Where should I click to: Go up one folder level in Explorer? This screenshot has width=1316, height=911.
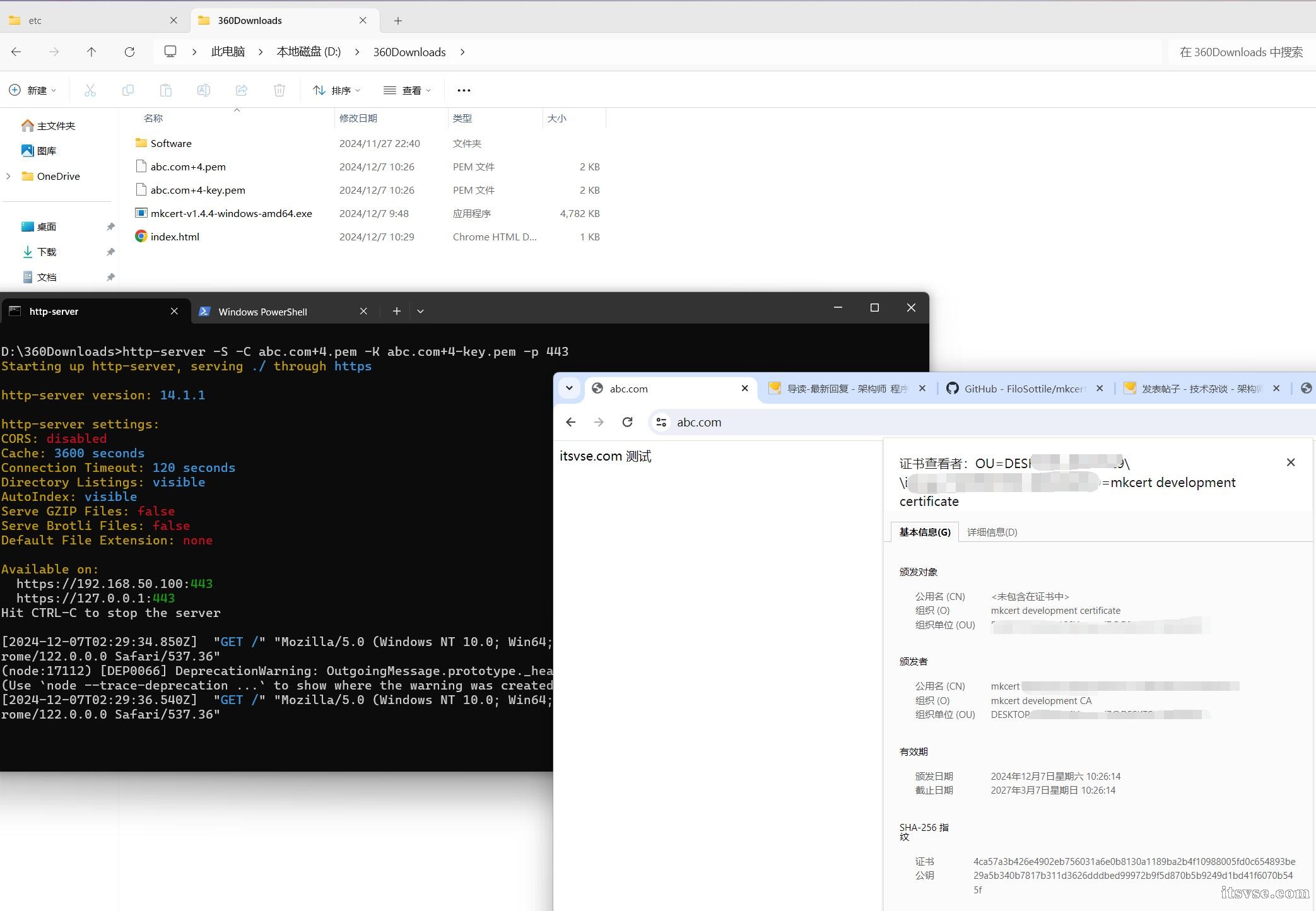[91, 52]
